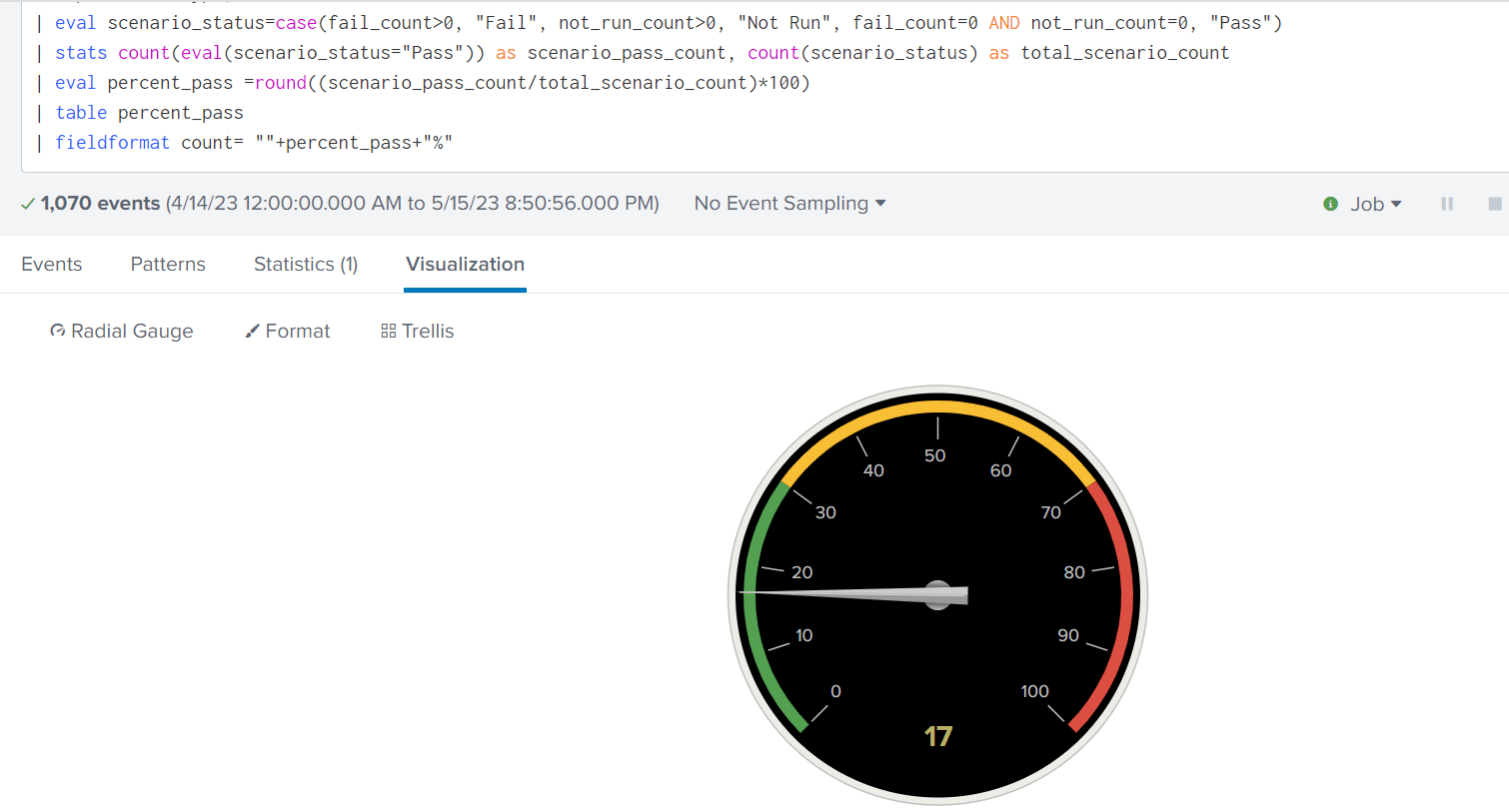Click the gauge value 17

pyautogui.click(x=937, y=736)
